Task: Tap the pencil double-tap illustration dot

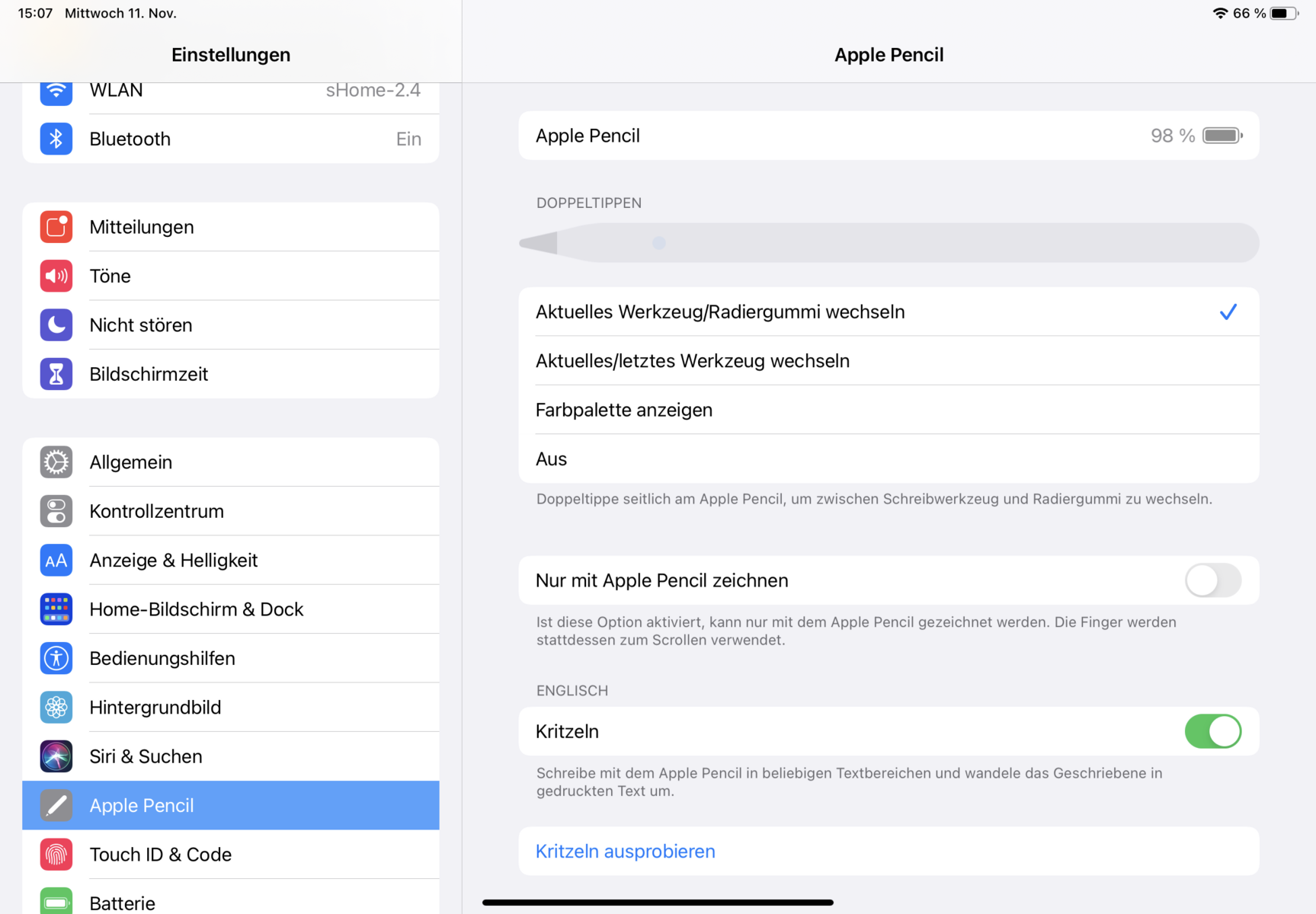Action: coord(659,243)
